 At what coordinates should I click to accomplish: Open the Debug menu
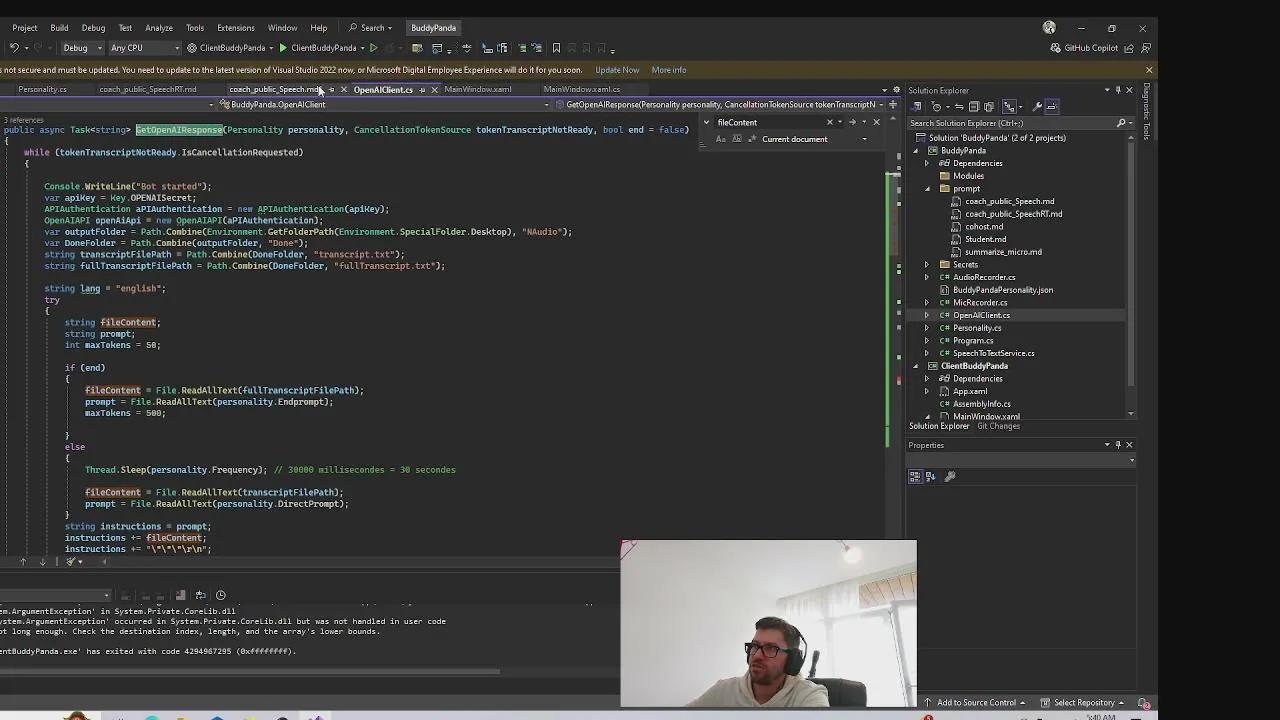(x=93, y=28)
